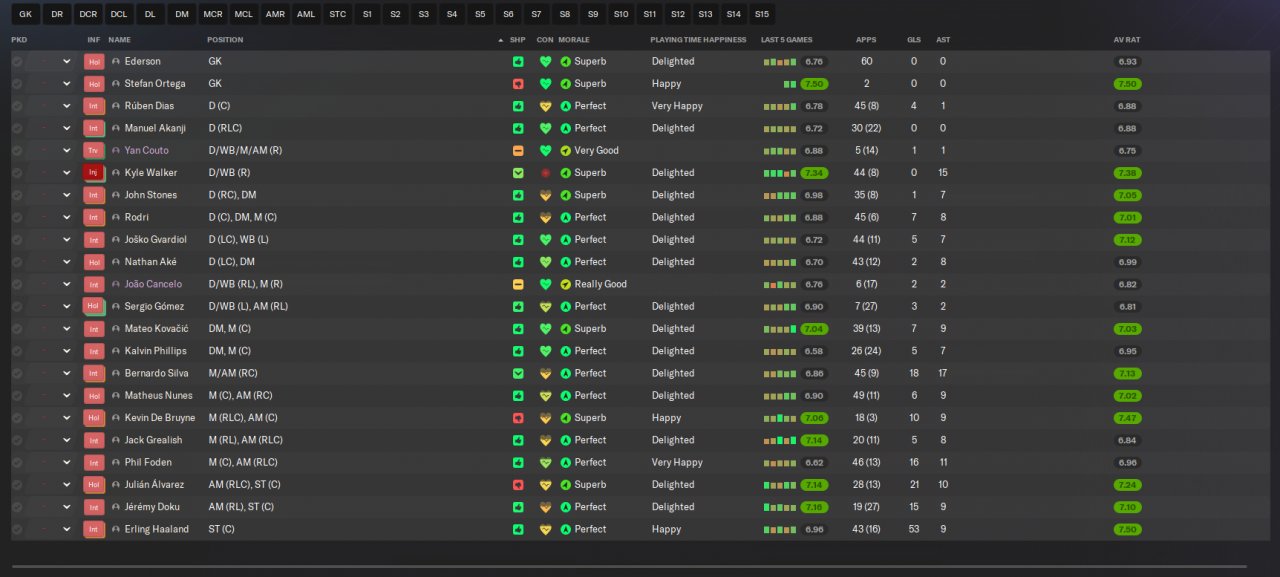This screenshot has height=577, width=1280.
Task: Click Jérémy Doku's last 5 games form bars
Action: point(780,507)
